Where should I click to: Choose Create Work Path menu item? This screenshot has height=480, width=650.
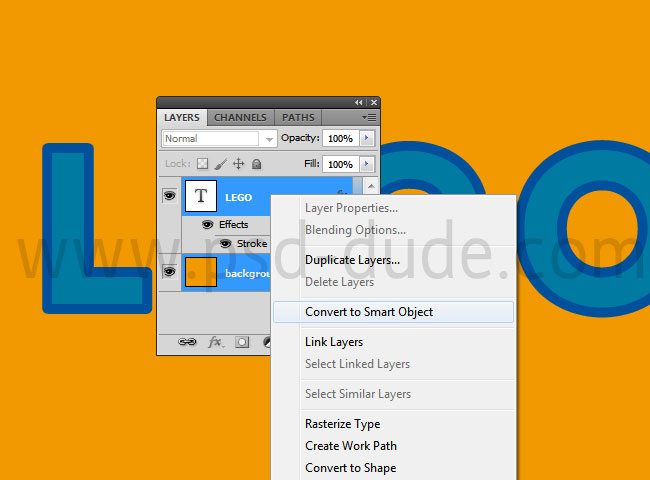pyautogui.click(x=393, y=446)
